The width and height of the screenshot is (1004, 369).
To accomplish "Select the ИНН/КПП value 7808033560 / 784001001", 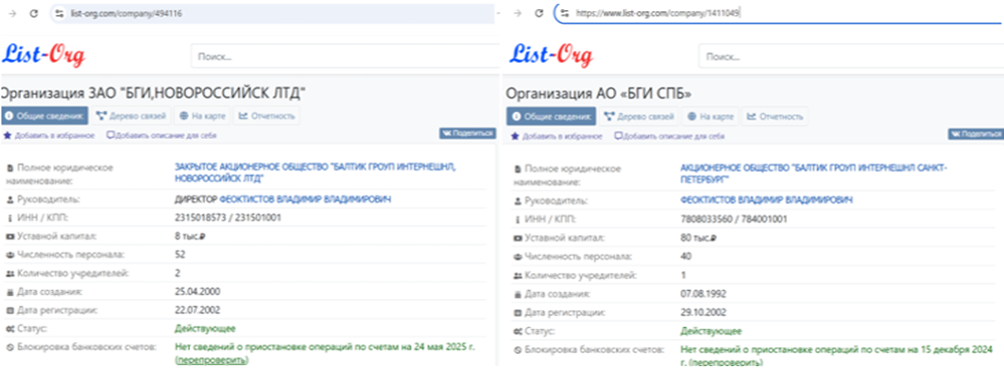I will [x=734, y=218].
